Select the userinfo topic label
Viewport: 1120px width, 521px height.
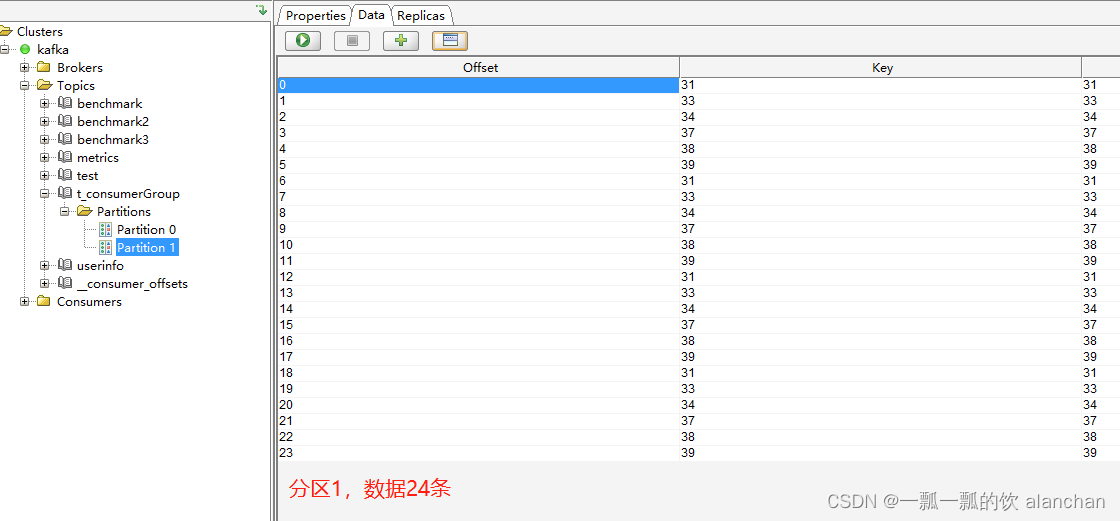point(101,266)
